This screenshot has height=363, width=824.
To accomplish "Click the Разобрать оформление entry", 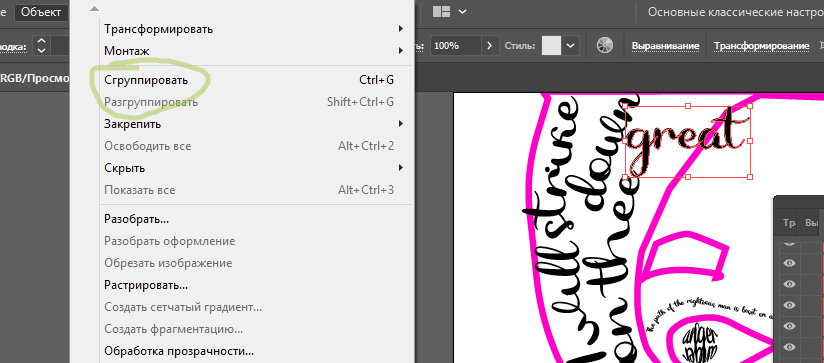I will pos(254,241).
